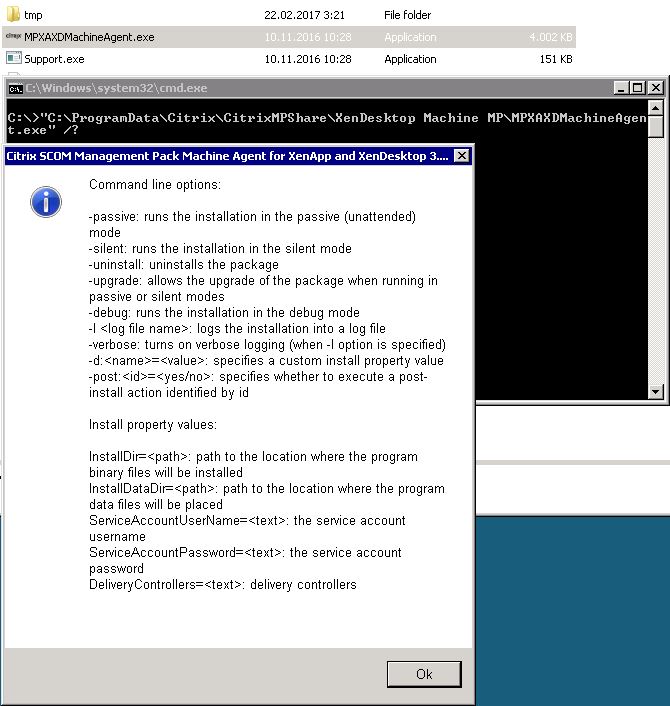Click the '-upgrade' option description line

point(263,289)
